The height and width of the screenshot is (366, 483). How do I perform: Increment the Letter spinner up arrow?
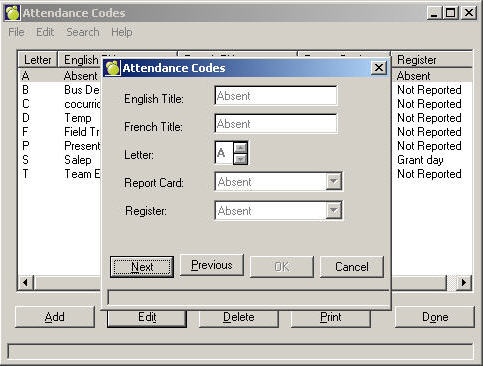240,148
